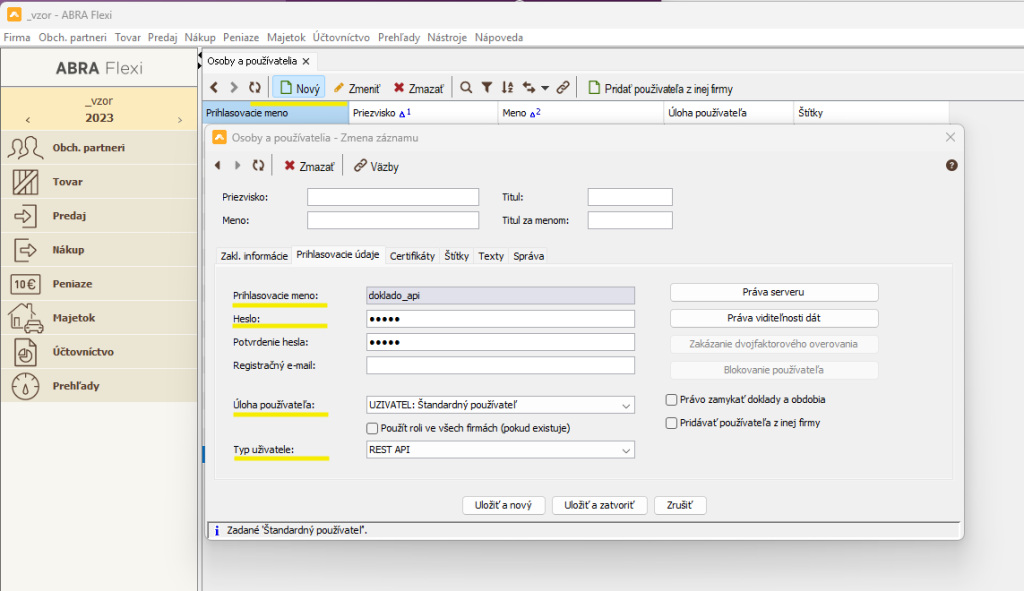Image resolution: width=1024 pixels, height=591 pixels.
Task: Enable Pridávať používateľa z inej firmy checkbox
Action: click(671, 423)
